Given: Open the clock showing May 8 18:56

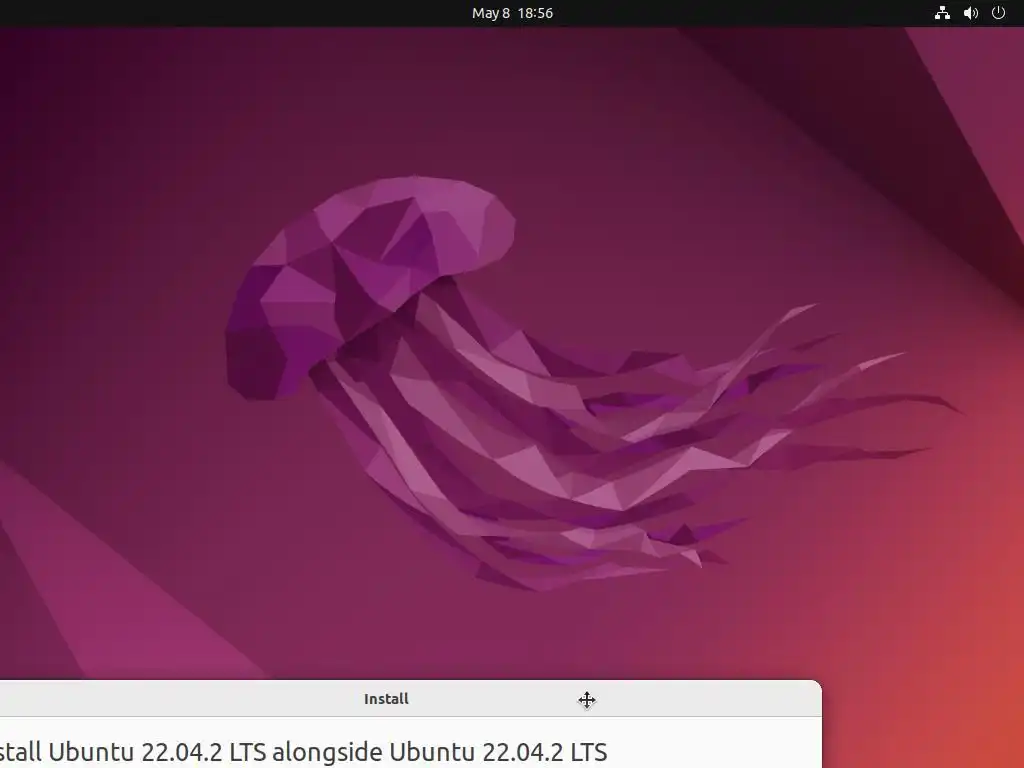Looking at the screenshot, I should pyautogui.click(x=512, y=13).
